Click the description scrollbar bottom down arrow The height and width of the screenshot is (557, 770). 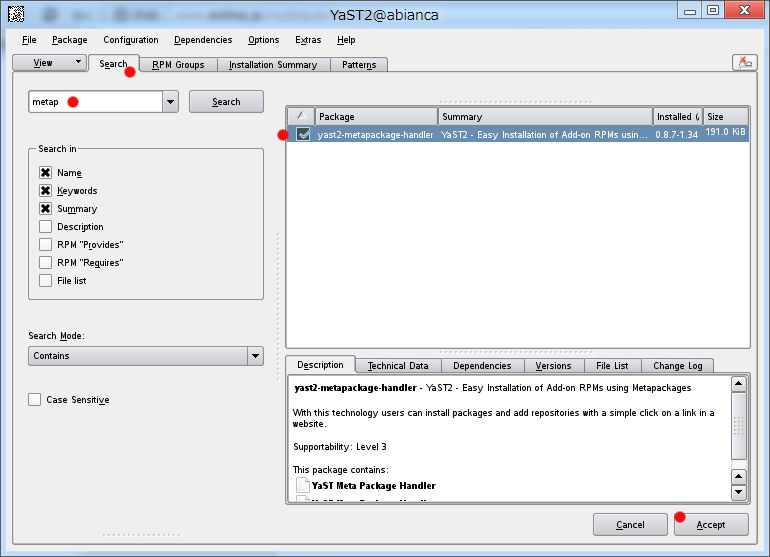click(738, 492)
